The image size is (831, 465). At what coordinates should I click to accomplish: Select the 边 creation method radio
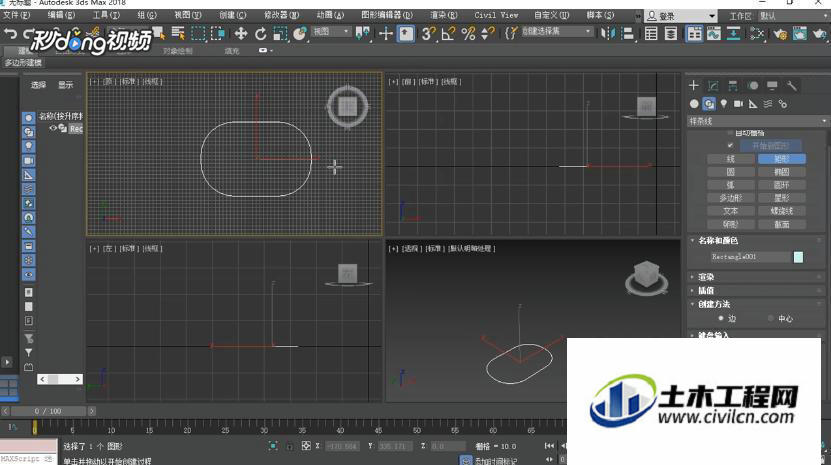tap(721, 319)
